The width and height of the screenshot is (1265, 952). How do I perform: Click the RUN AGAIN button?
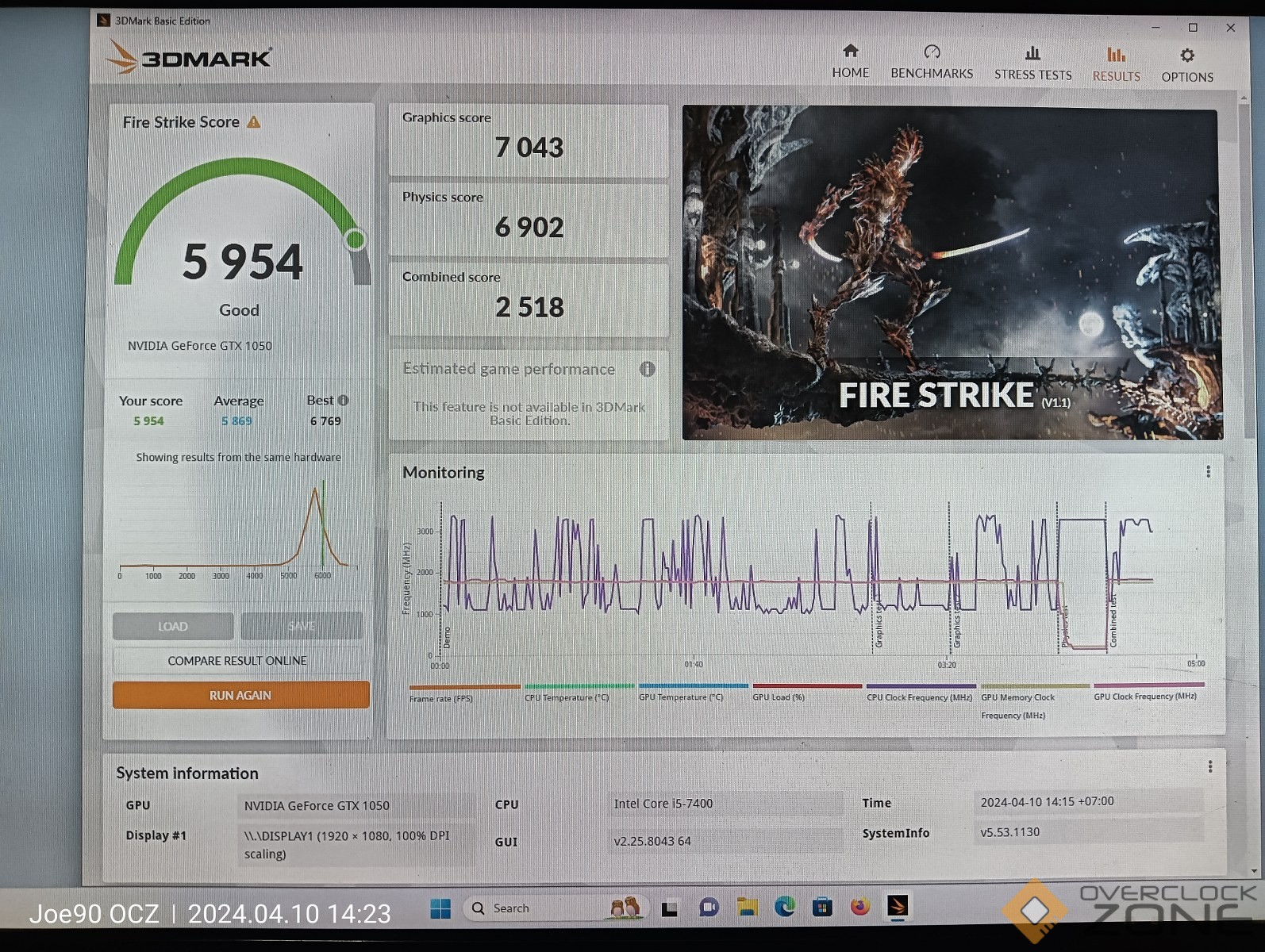tap(240, 695)
